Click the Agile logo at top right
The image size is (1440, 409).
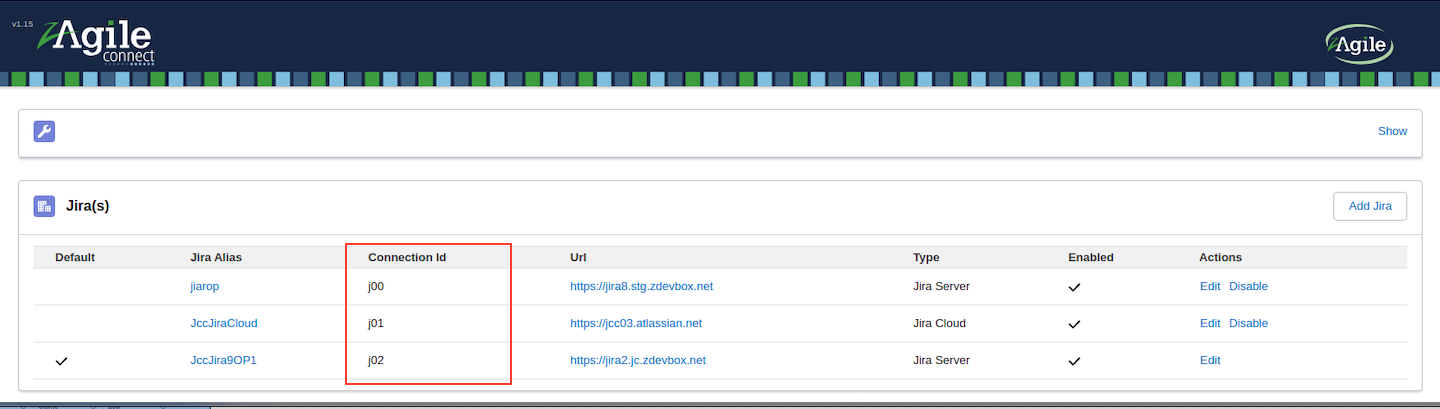1360,43
